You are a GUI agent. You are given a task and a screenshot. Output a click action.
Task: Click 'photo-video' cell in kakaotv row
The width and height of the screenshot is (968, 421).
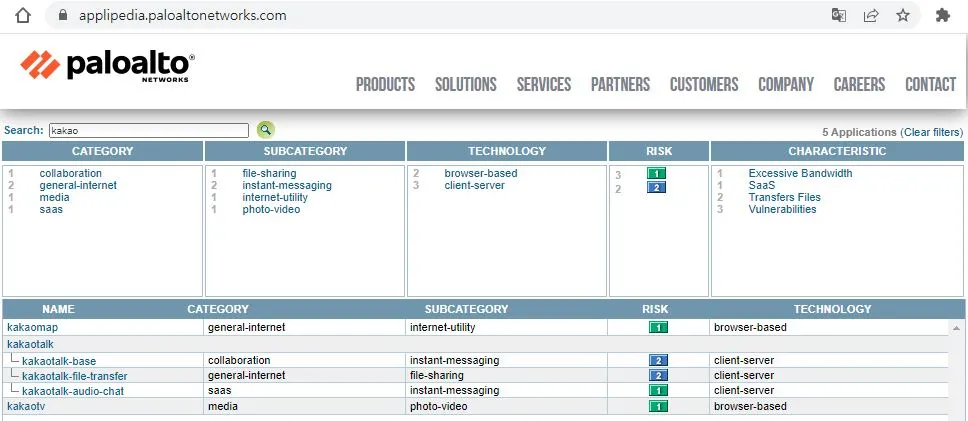438,406
